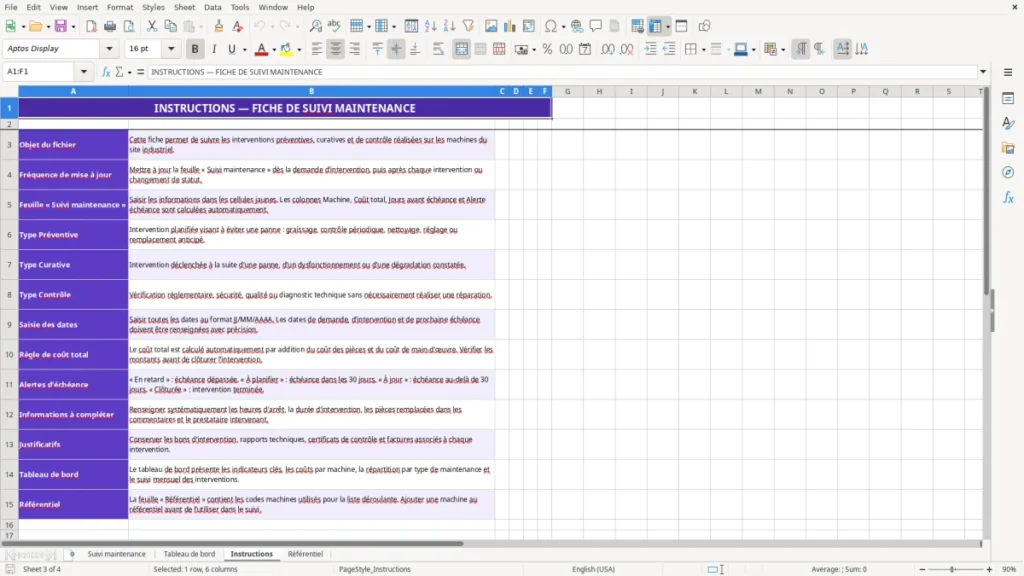Open sidebar Navigator compass icon
The image size is (1024, 576).
1008,172
